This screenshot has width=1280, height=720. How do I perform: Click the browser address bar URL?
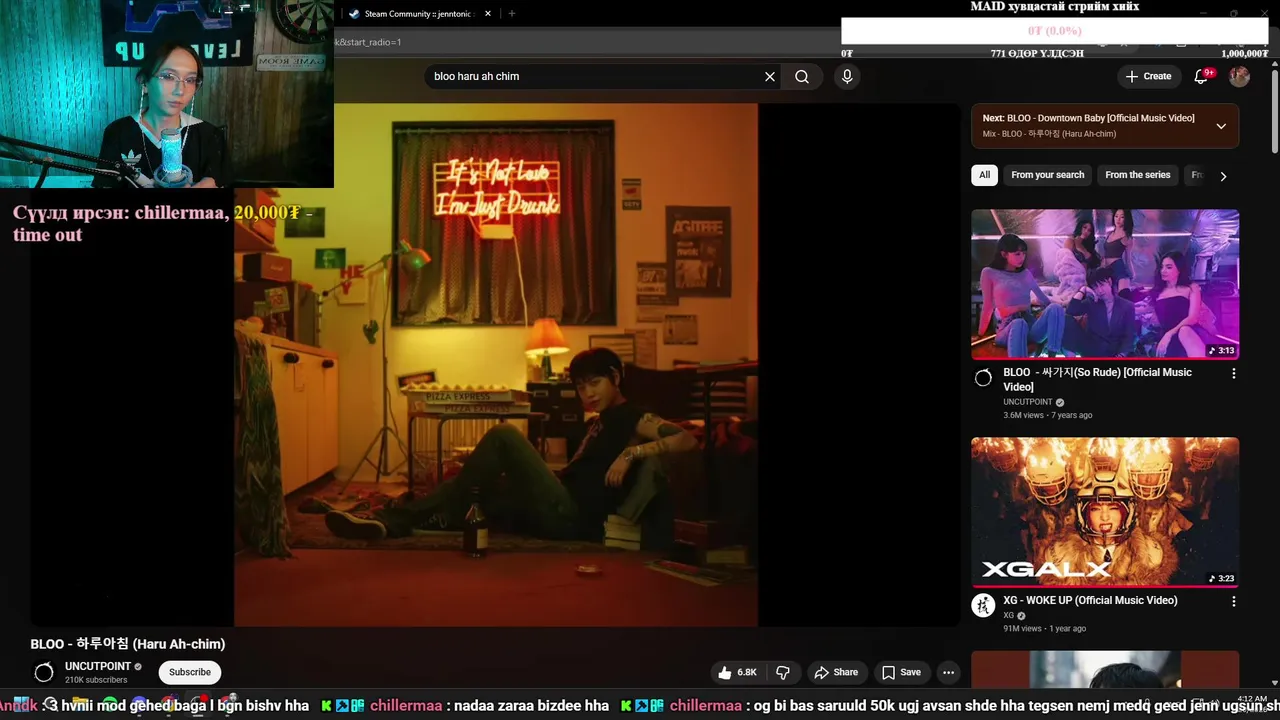pos(368,42)
